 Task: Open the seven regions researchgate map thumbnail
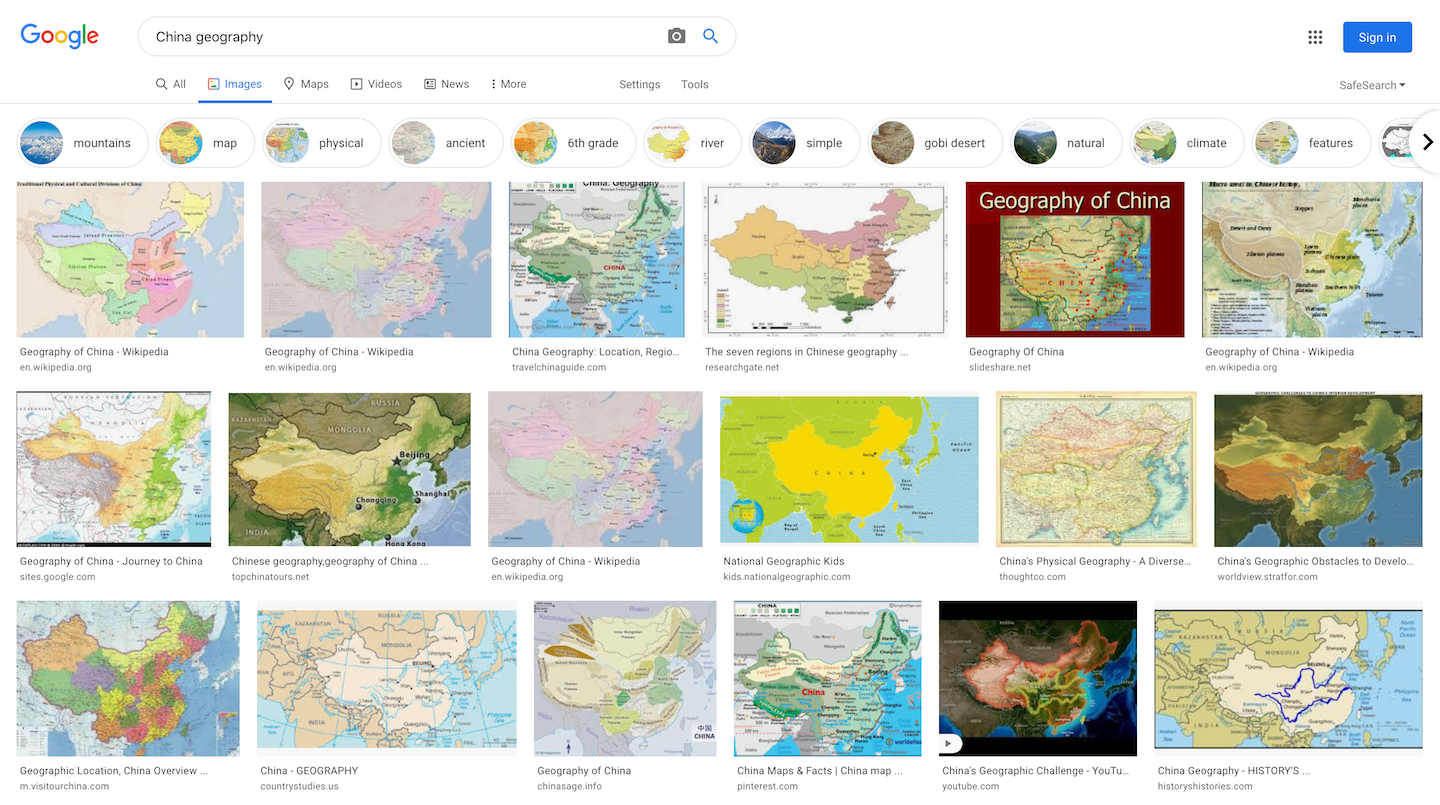pyautogui.click(x=826, y=259)
